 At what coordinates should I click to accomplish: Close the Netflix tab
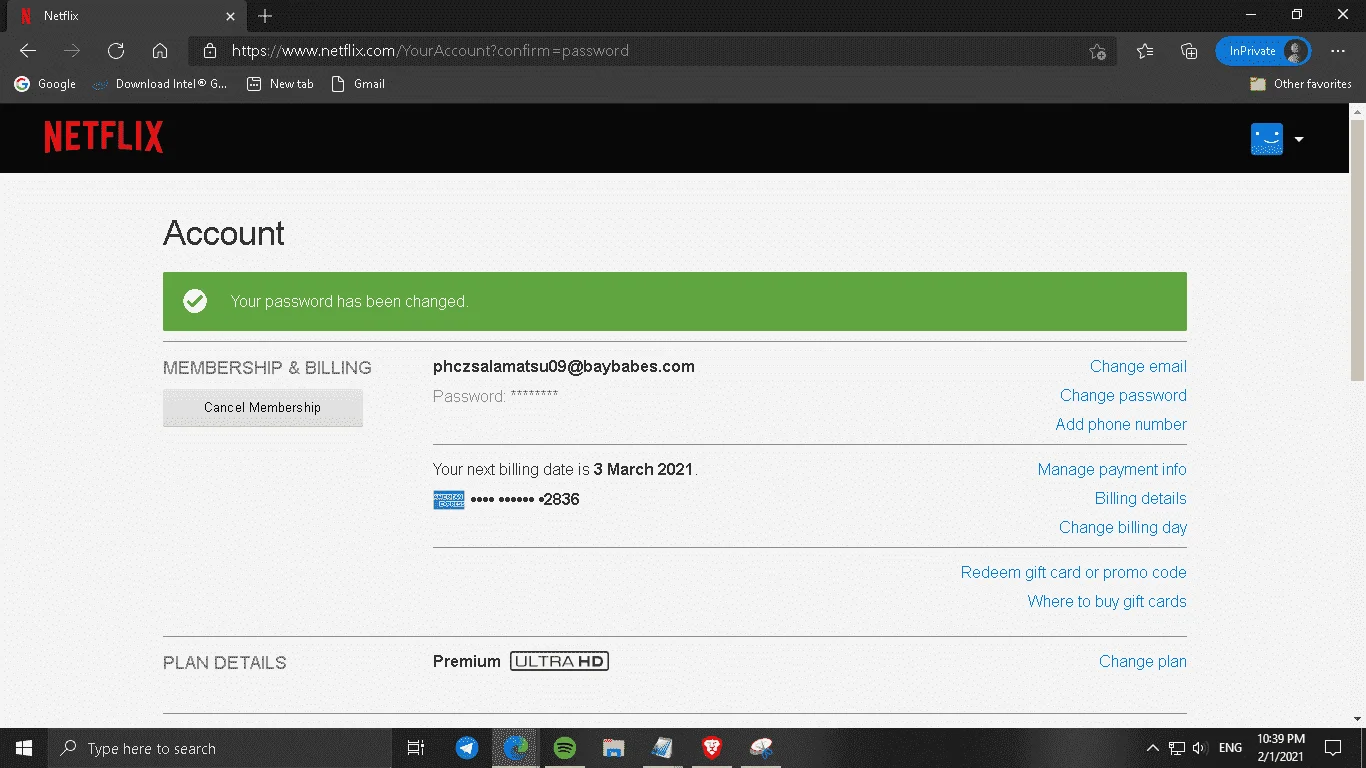230,16
